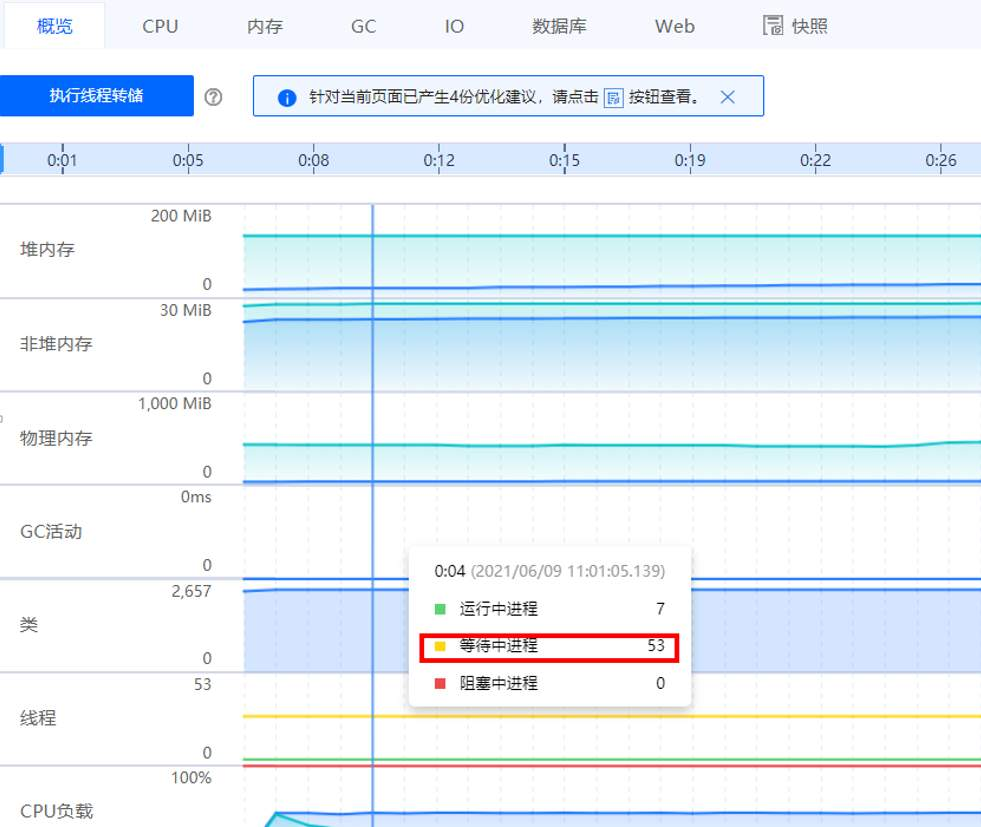981x827 pixels.
Task: Click the info icon in suggestion banner
Action: coord(286,98)
